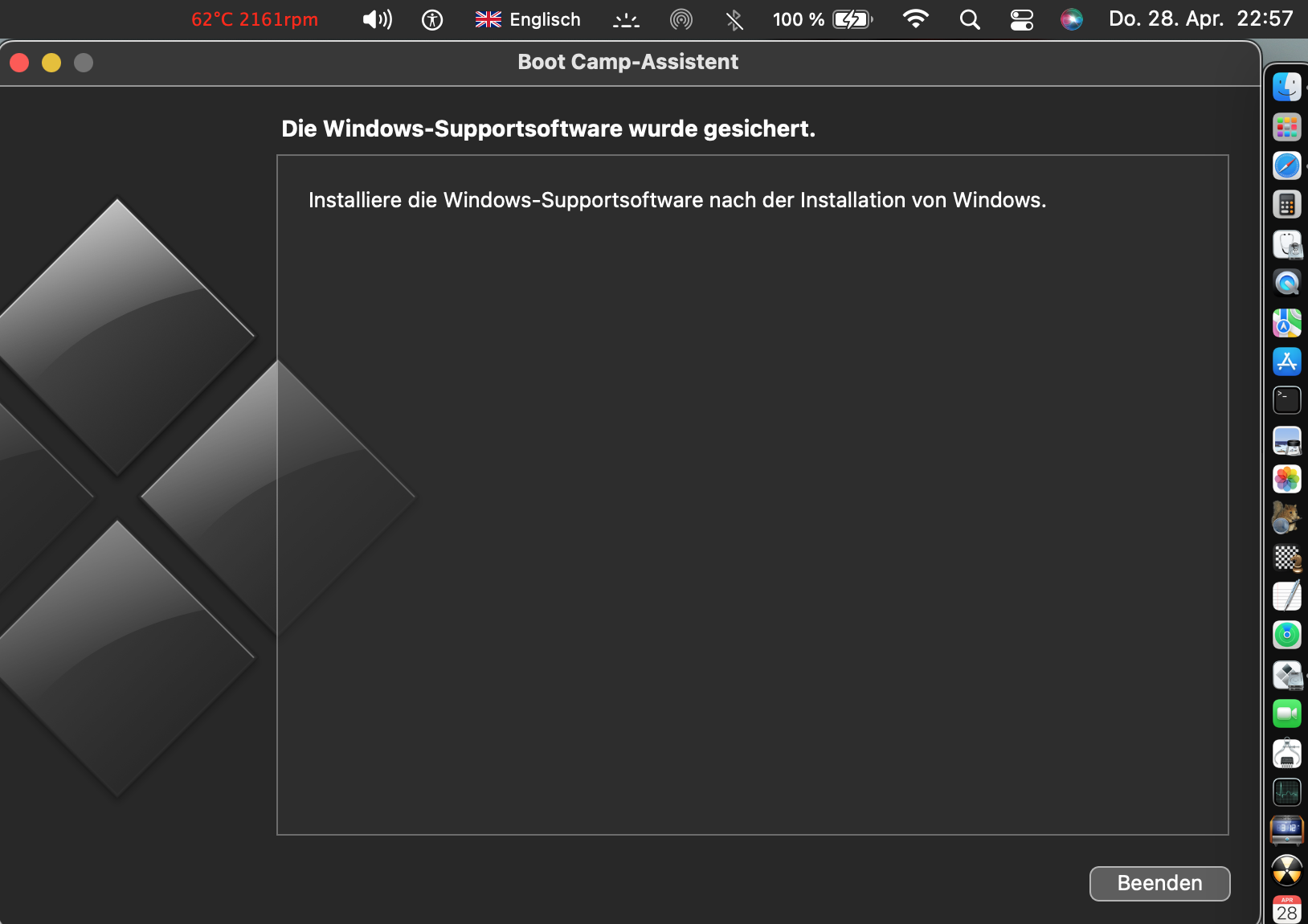Click the heading 'Die Windows-Supportsoftware wurde gesichert.'
This screenshot has width=1308, height=924.
pos(548,129)
